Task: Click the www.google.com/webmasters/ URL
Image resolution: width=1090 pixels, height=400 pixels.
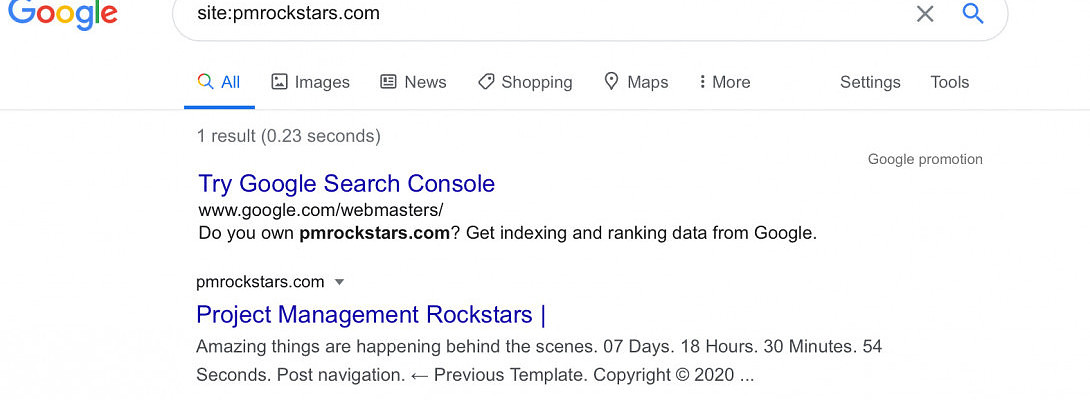Action: 321,210
